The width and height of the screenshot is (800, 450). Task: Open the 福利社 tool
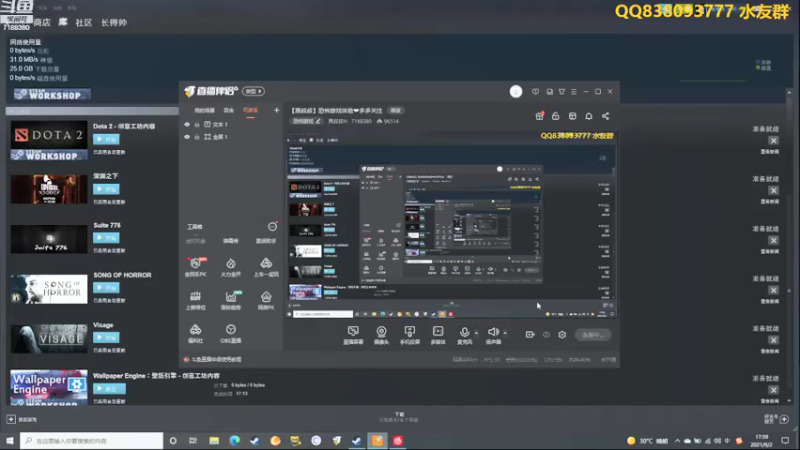pyautogui.click(x=195, y=334)
